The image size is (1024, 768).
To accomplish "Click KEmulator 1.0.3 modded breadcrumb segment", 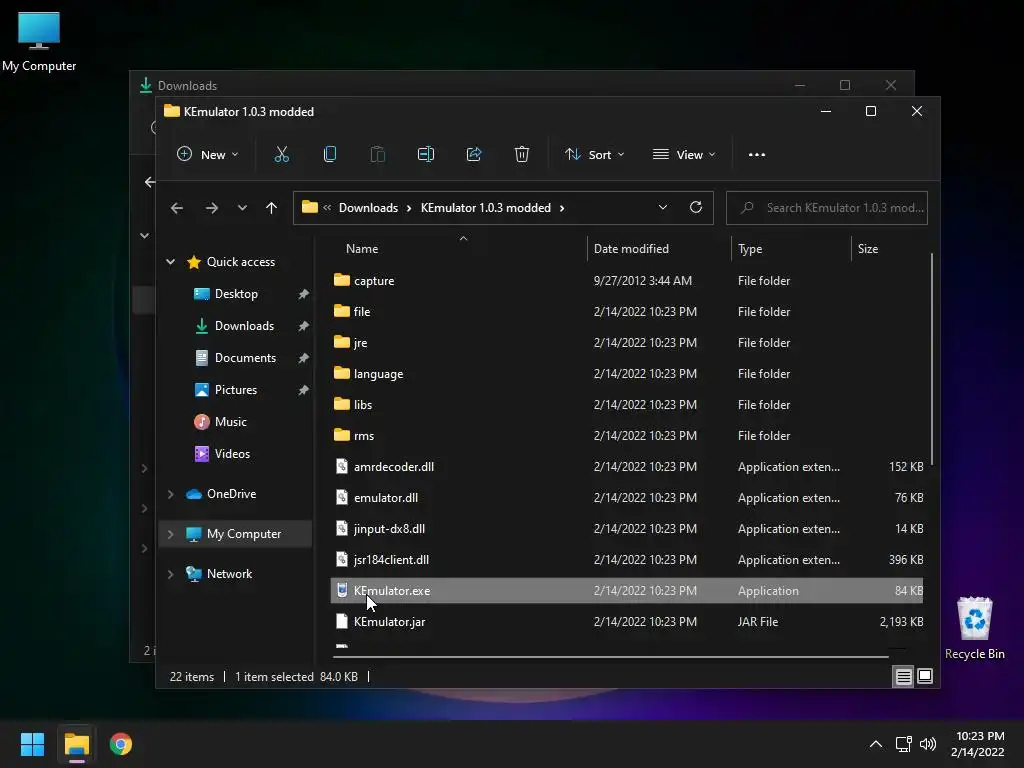I will 486,208.
